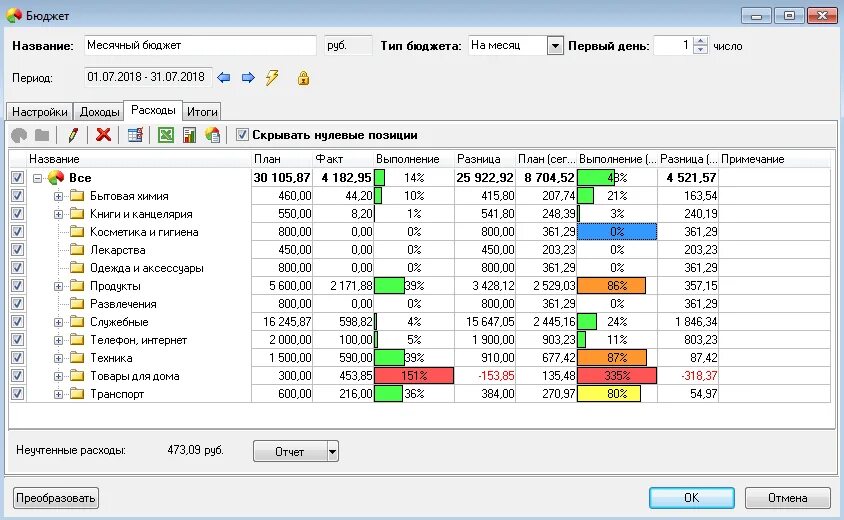Viewport: 844px width, 520px height.
Task: Open the Отчет button dropdown arrow
Action: (x=333, y=452)
